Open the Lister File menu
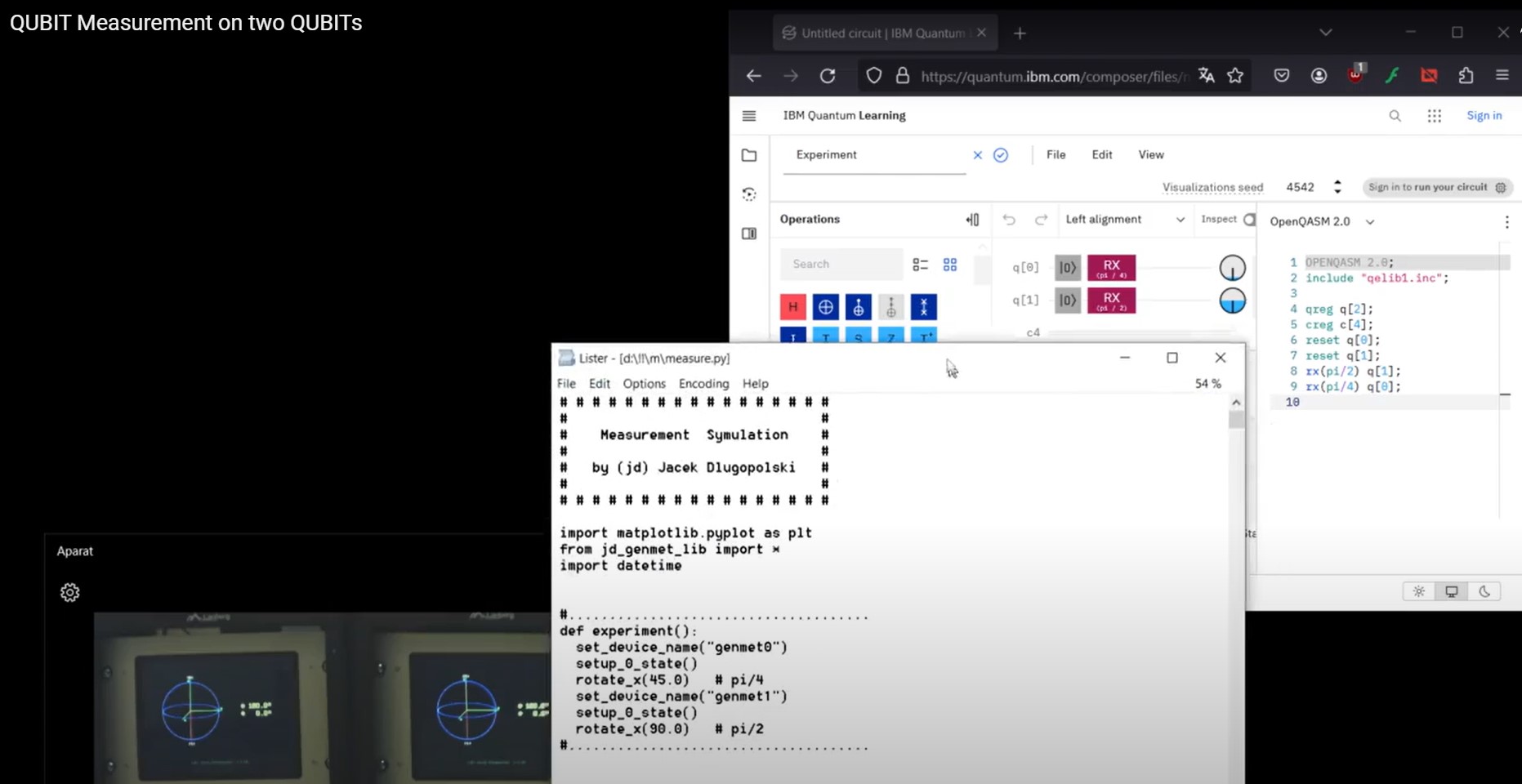 pyautogui.click(x=566, y=384)
